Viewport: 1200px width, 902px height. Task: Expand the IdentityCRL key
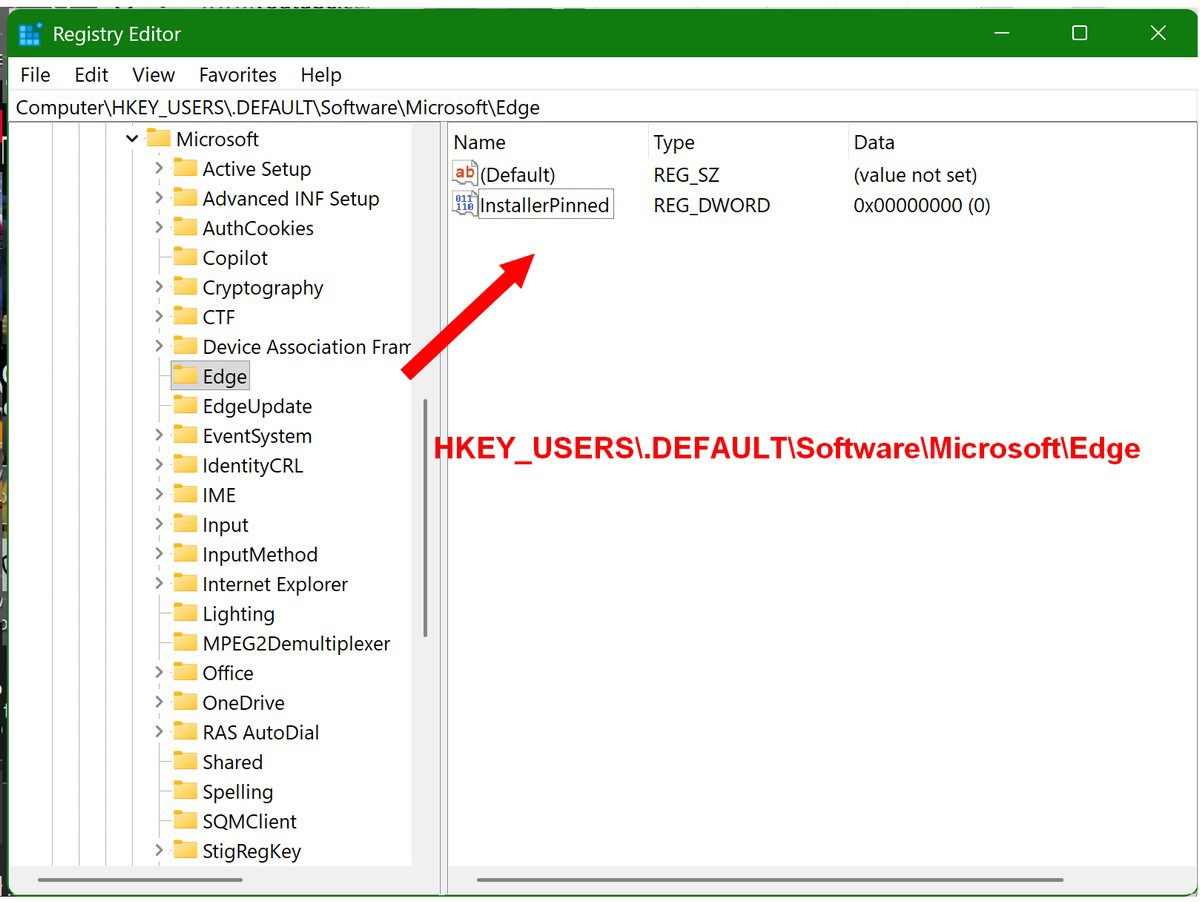(159, 465)
